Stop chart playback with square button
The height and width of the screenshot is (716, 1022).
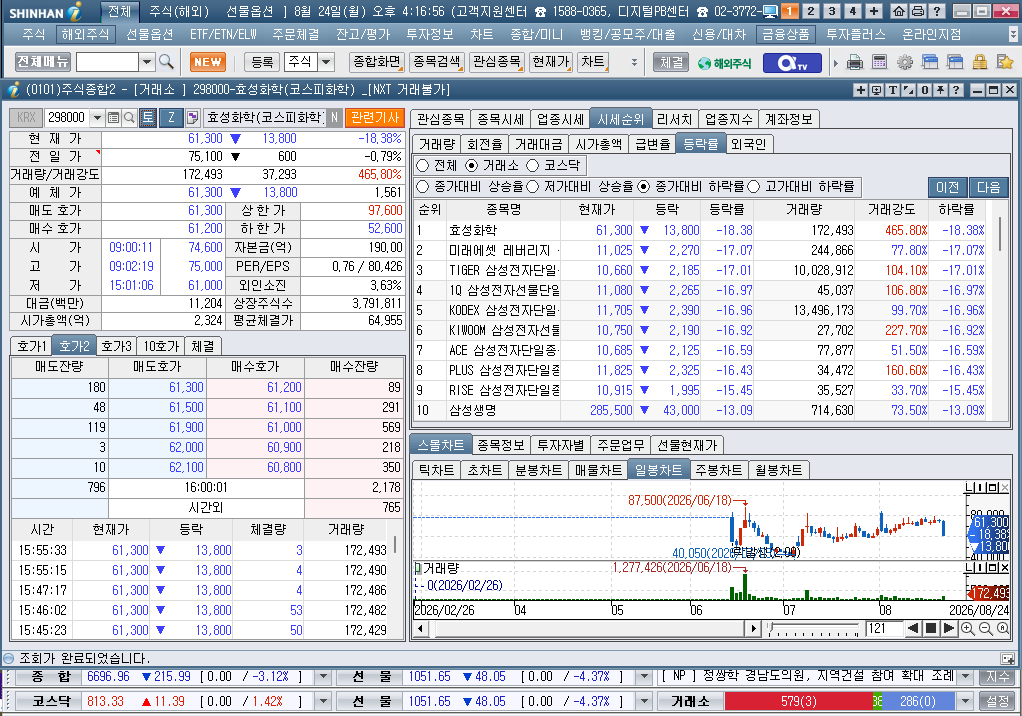pyautogui.click(x=931, y=629)
